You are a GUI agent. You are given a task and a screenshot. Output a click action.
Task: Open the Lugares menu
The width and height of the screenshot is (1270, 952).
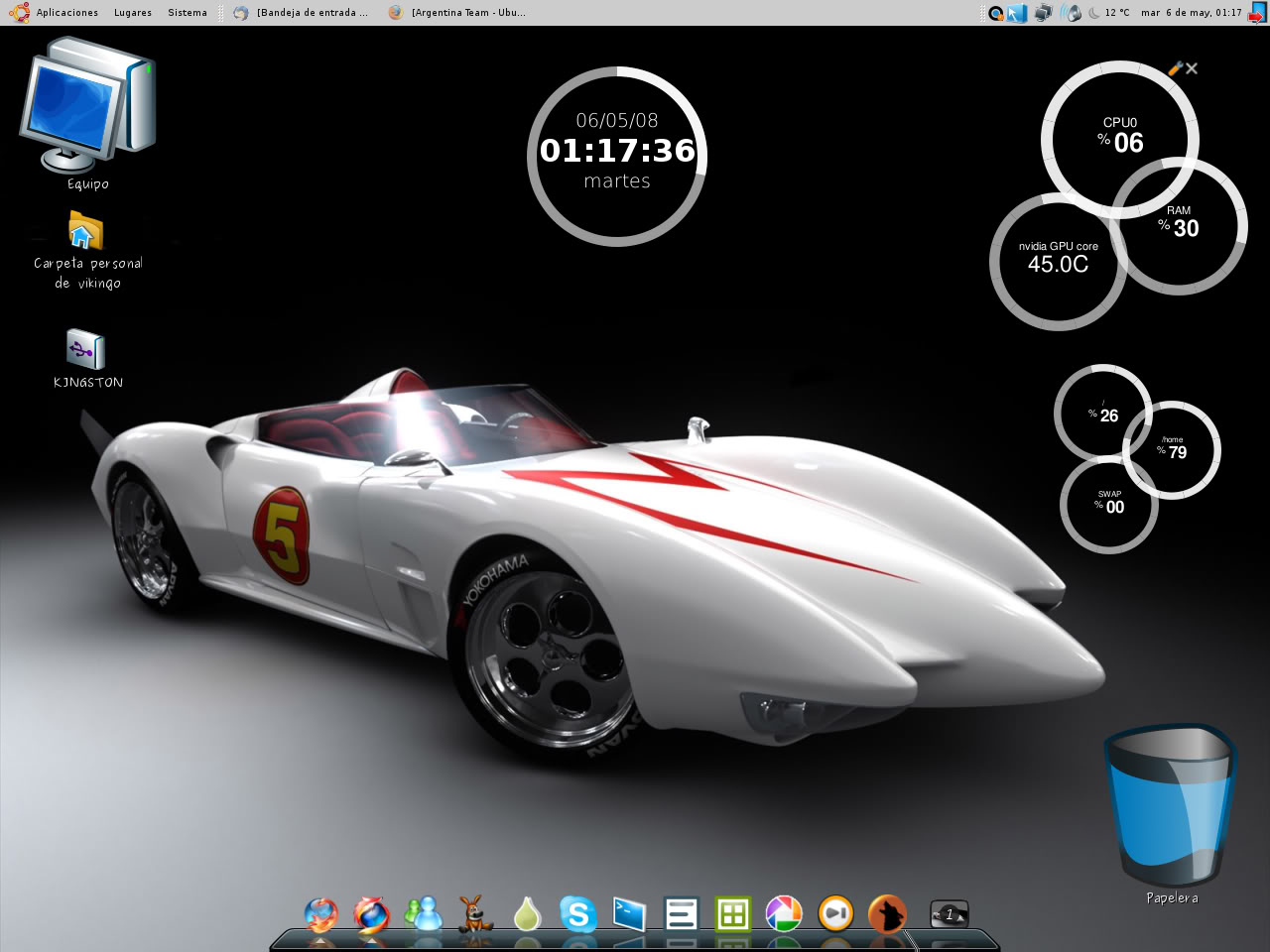click(132, 13)
